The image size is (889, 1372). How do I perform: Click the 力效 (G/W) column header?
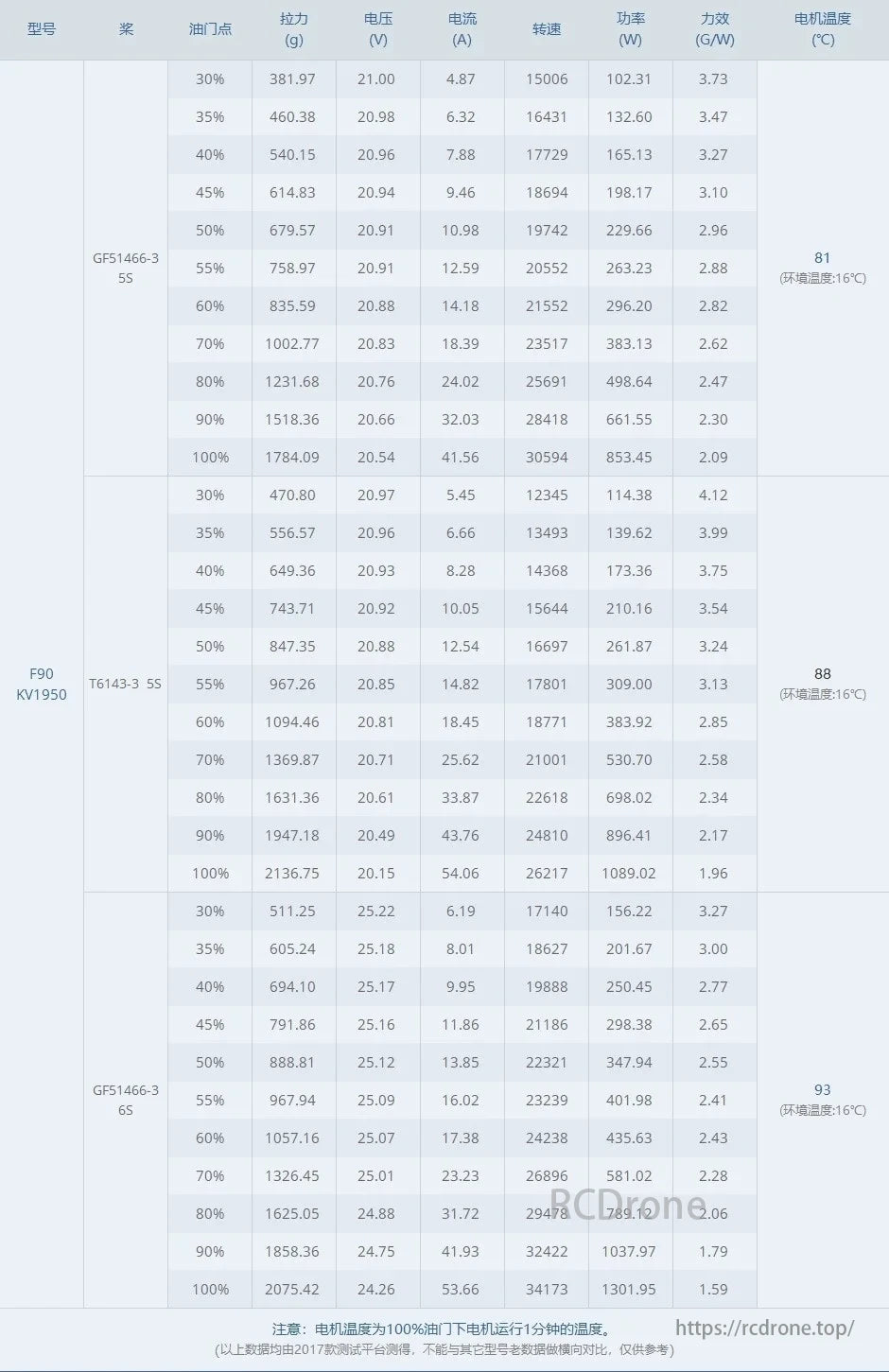click(714, 29)
